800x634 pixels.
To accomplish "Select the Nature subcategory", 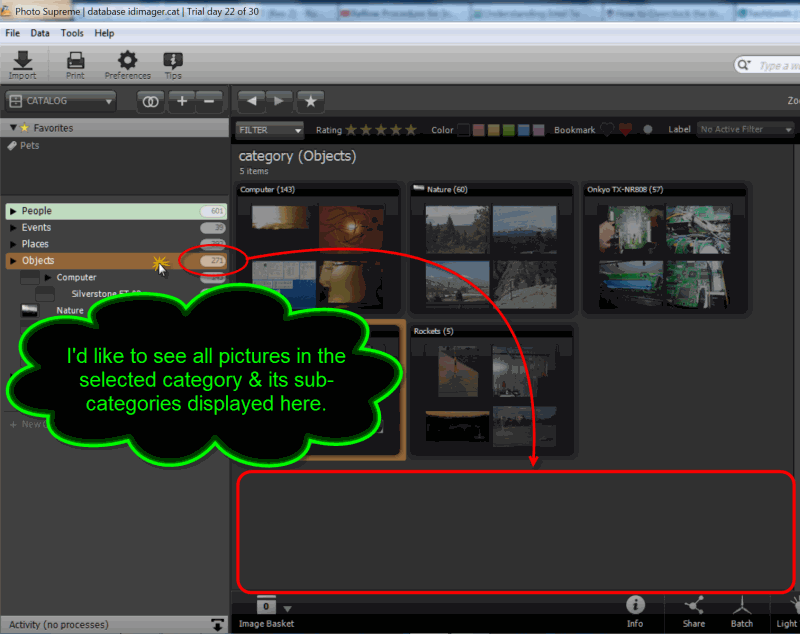I will click(70, 310).
